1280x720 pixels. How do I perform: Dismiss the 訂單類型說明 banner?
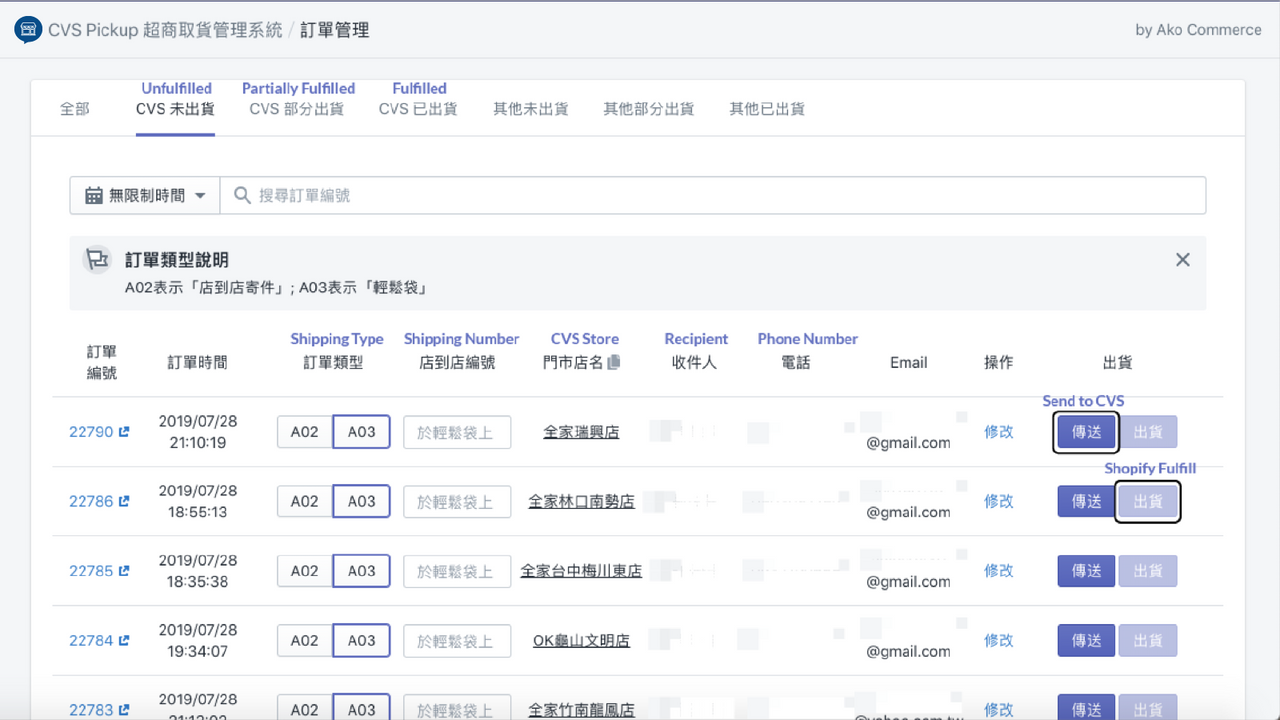(1183, 260)
